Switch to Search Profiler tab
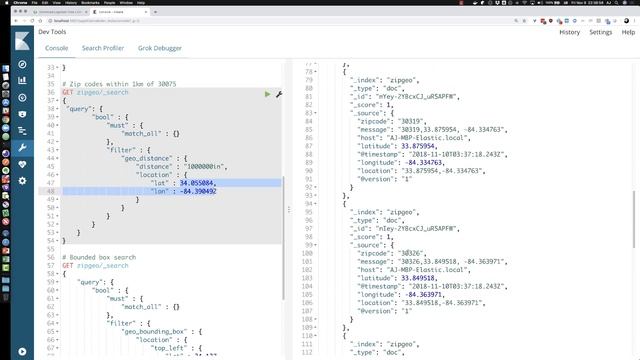The image size is (640, 360). coord(103,48)
